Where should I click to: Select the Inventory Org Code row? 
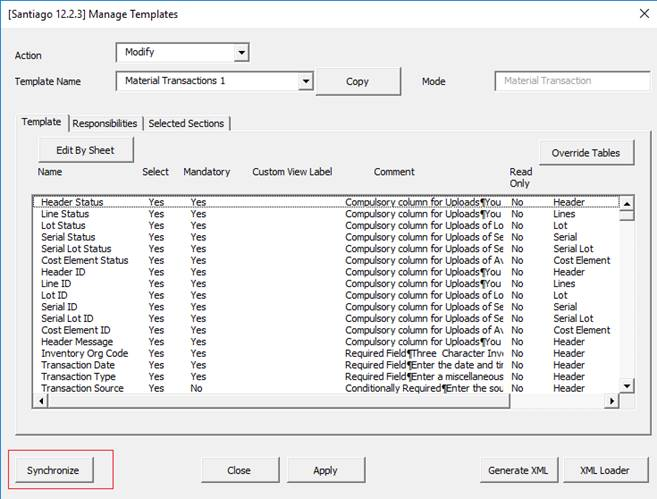(x=326, y=353)
